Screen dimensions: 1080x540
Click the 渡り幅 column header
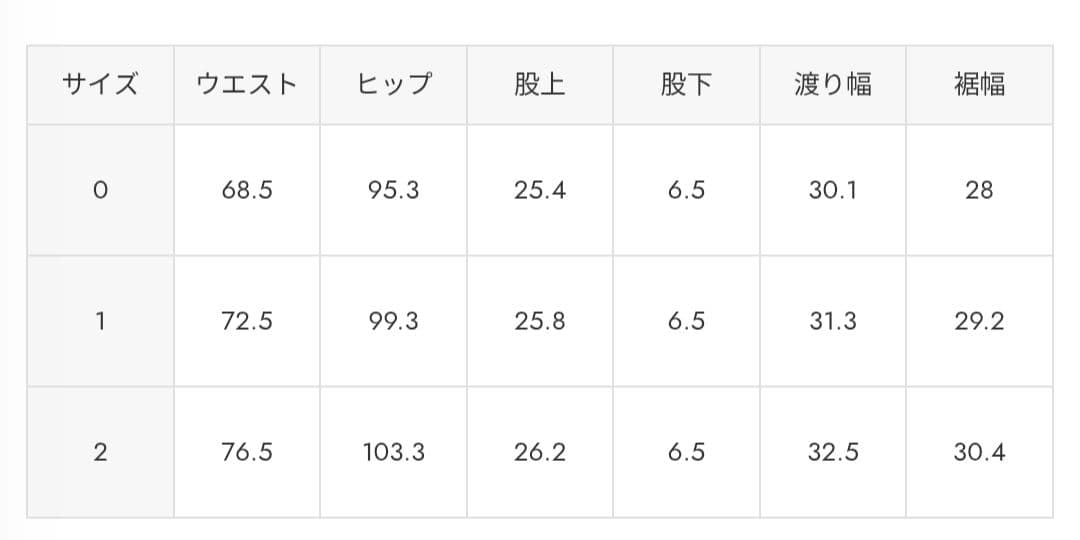click(833, 85)
